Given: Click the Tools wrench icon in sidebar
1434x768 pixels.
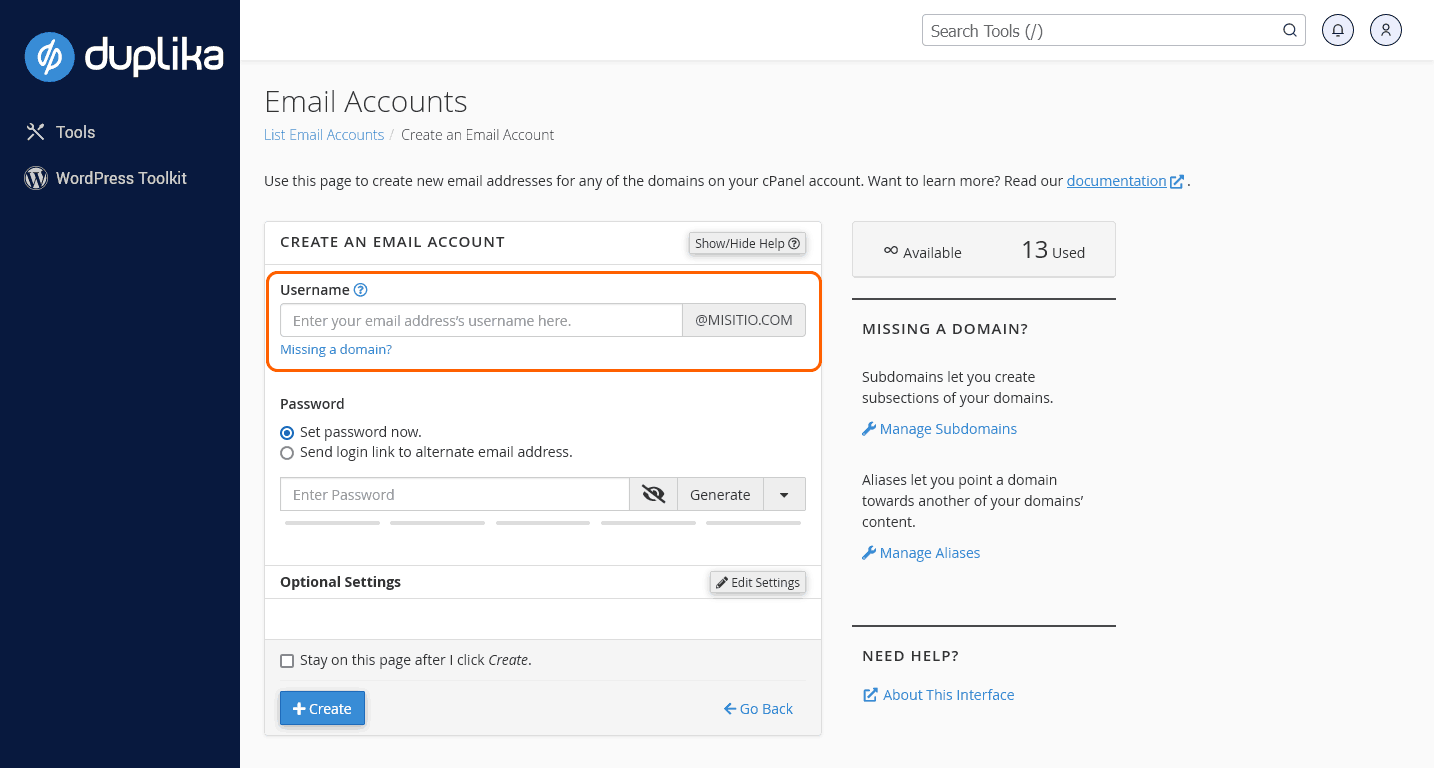Looking at the screenshot, I should tap(36, 132).
